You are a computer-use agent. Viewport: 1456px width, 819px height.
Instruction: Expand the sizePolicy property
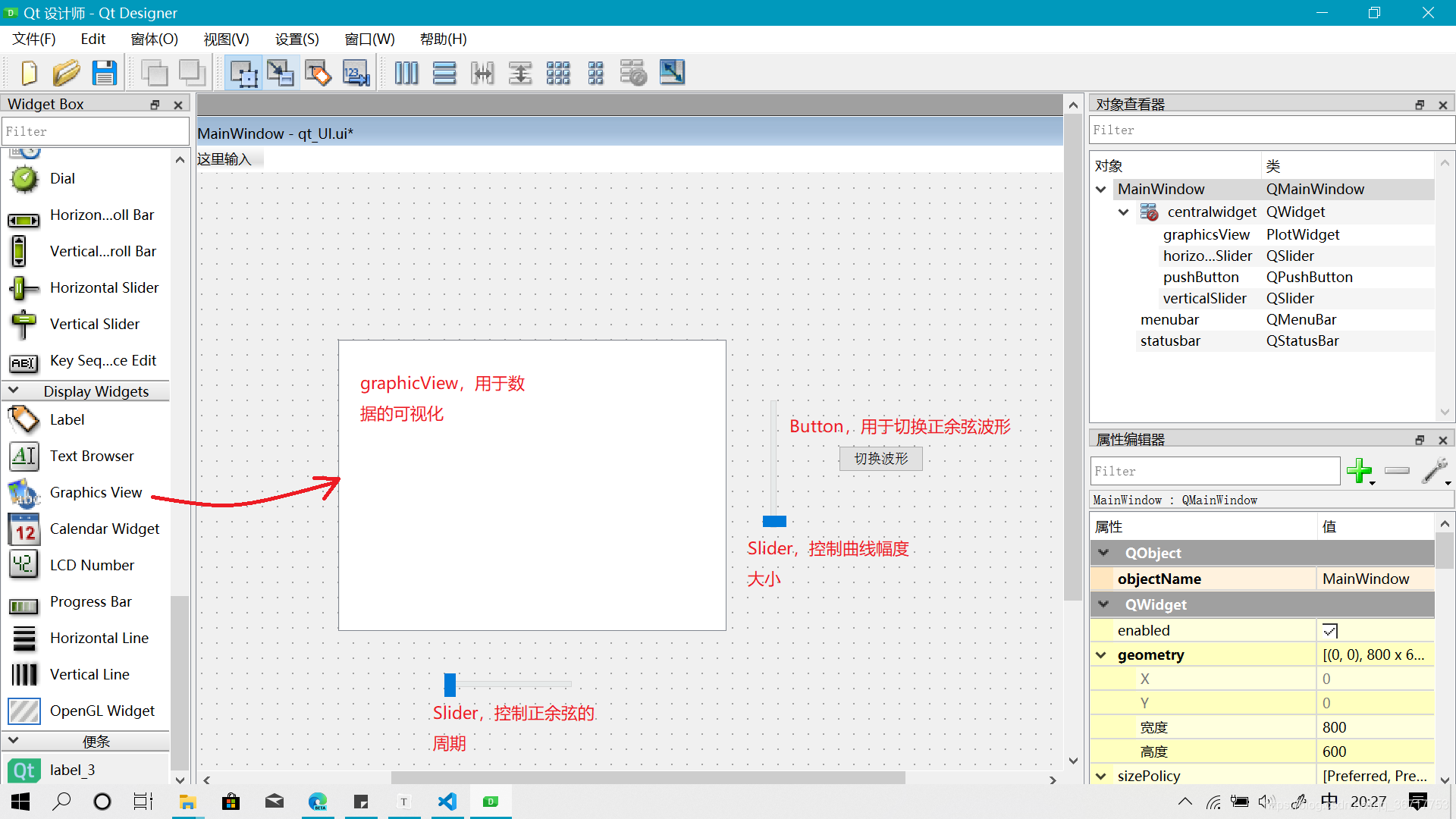[1101, 776]
